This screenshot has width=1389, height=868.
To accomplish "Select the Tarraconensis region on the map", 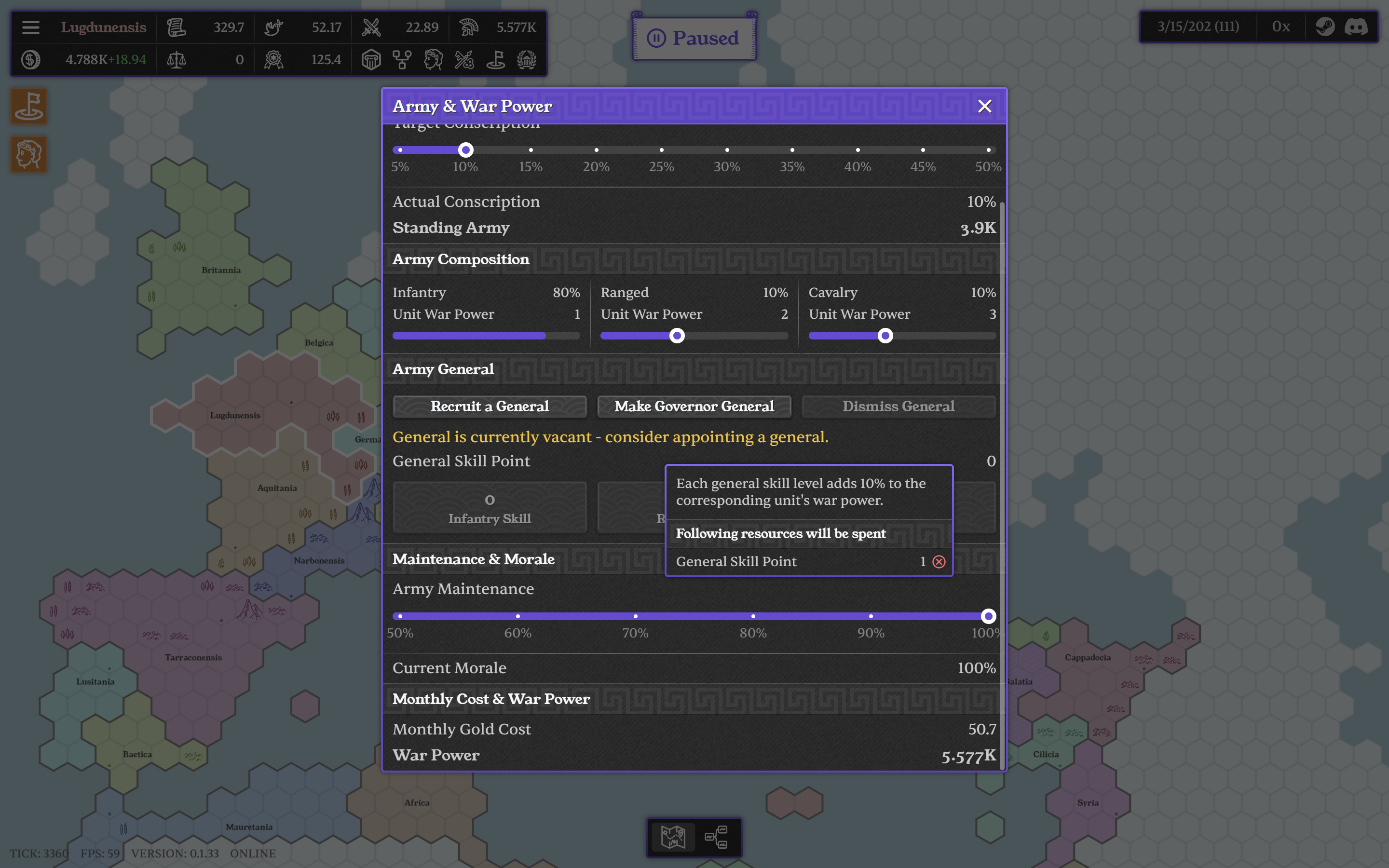I will tap(193, 657).
